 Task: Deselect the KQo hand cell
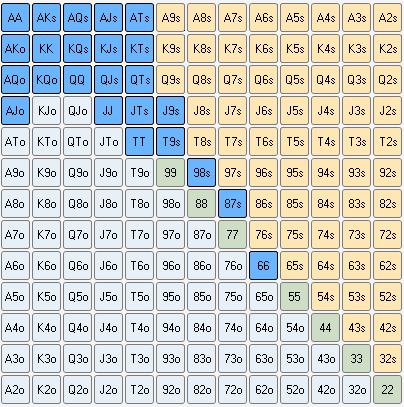tap(46, 80)
